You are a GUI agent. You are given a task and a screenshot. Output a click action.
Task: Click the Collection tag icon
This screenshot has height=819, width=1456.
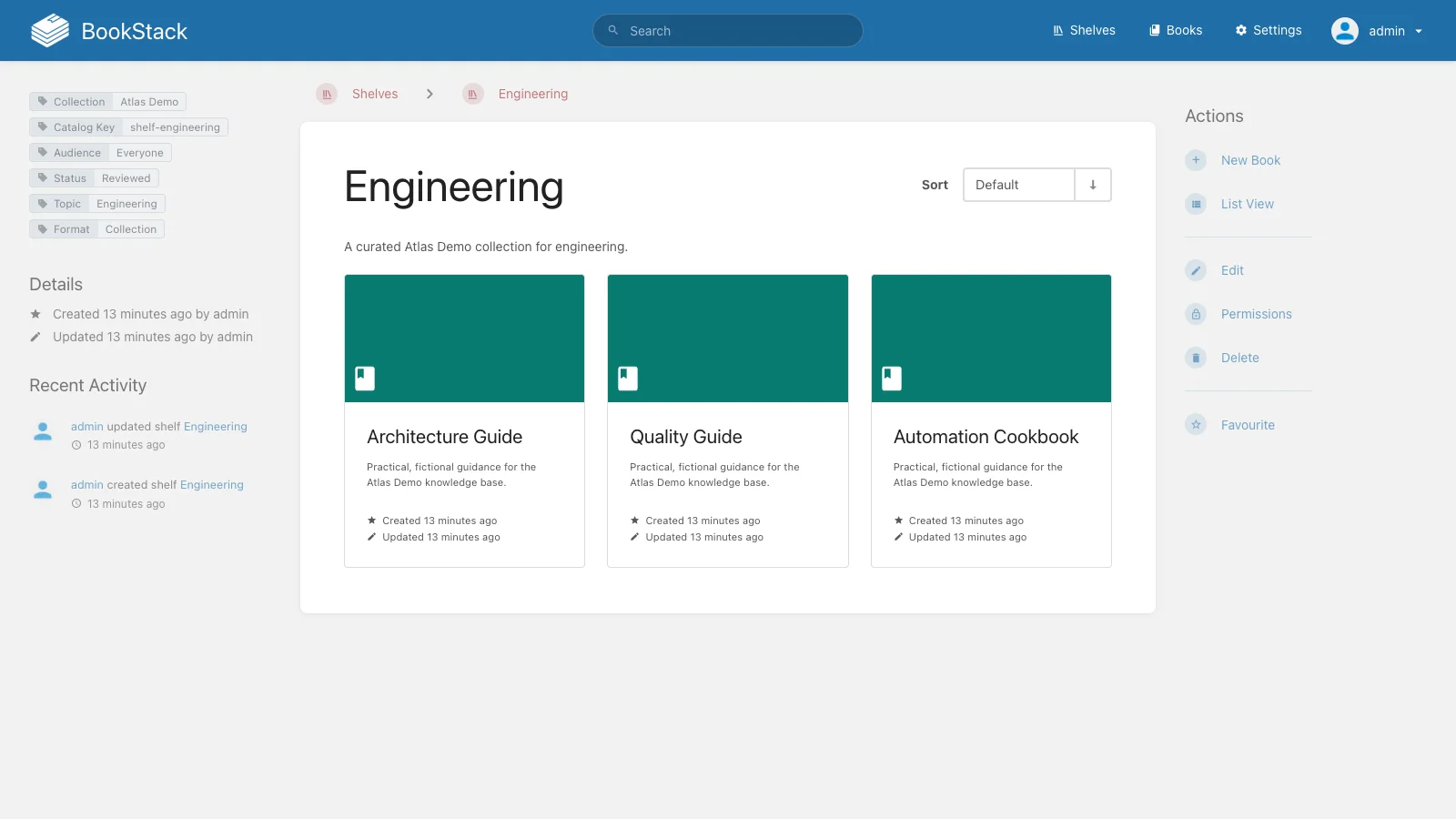click(42, 102)
